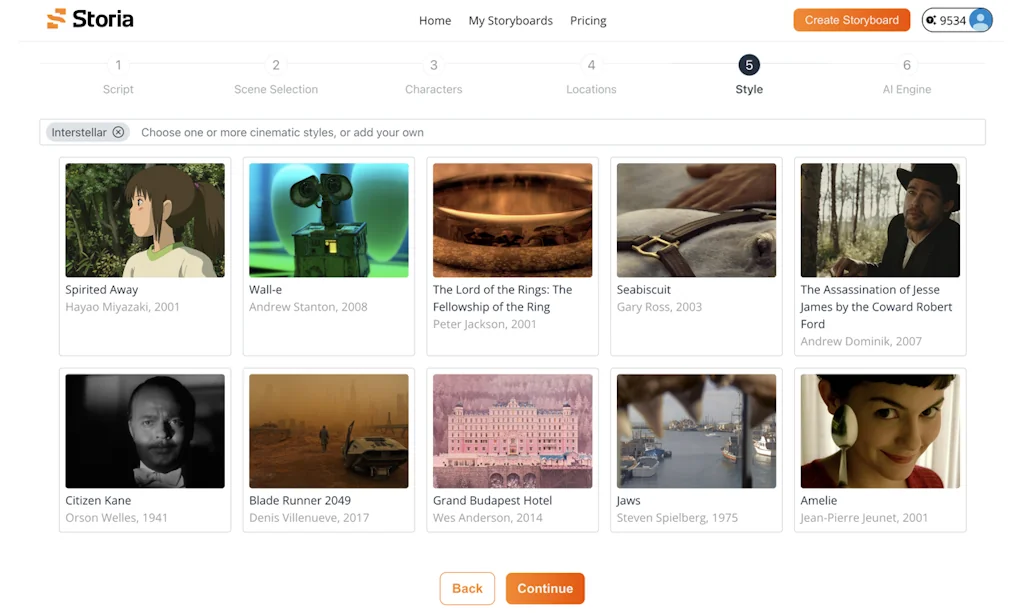1024x613 pixels.
Task: Go to step 1 Script
Action: click(x=118, y=66)
